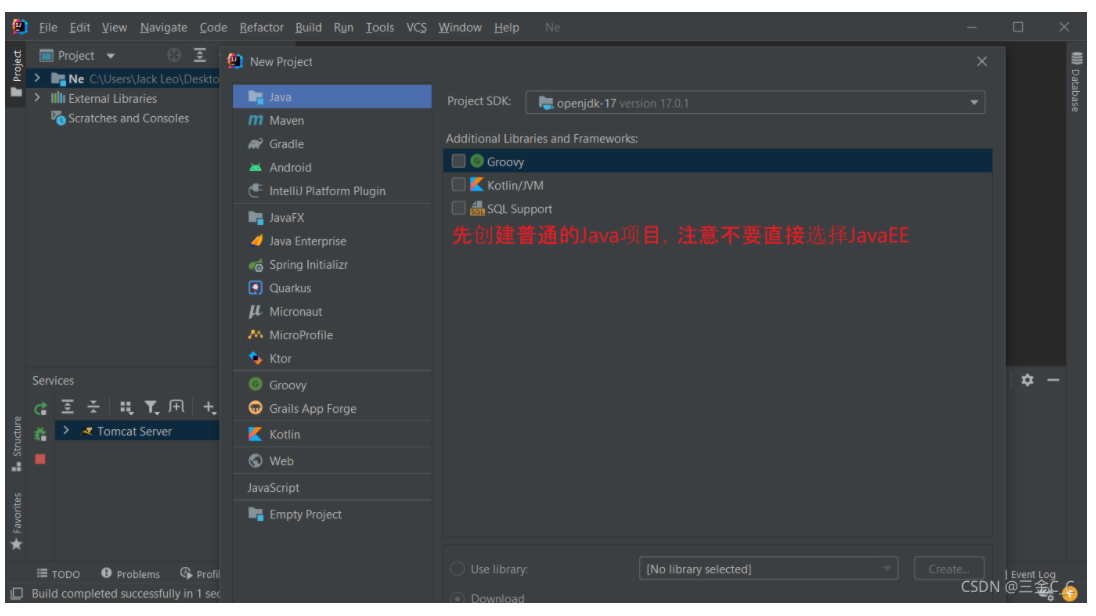Pick the Gradle project type
Screen dimensions: 1096x616
coord(332,143)
